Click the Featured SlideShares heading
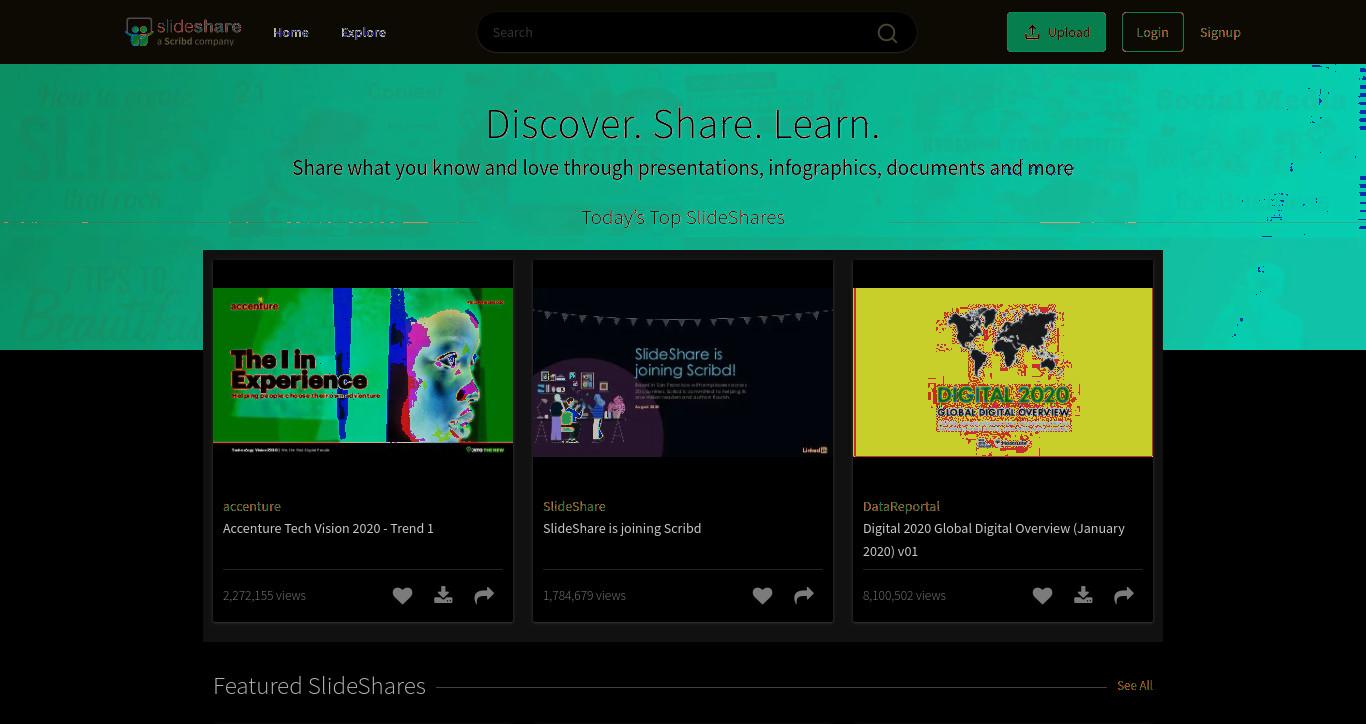 click(x=319, y=686)
